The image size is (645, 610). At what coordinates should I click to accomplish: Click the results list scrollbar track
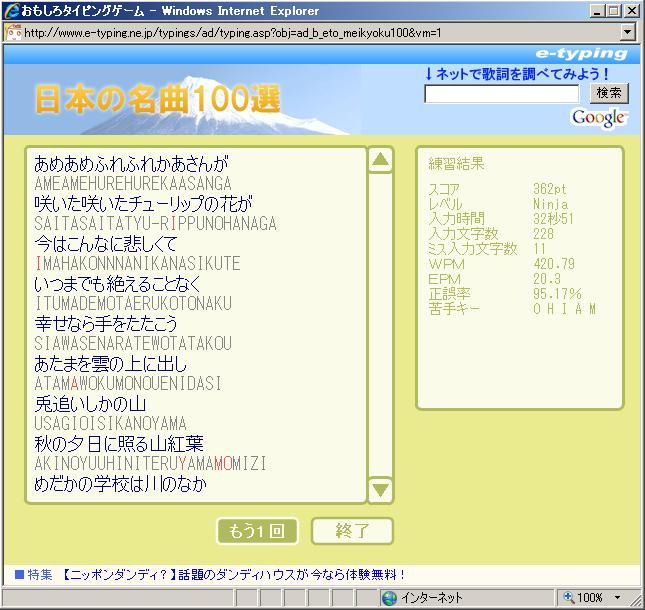(380, 325)
